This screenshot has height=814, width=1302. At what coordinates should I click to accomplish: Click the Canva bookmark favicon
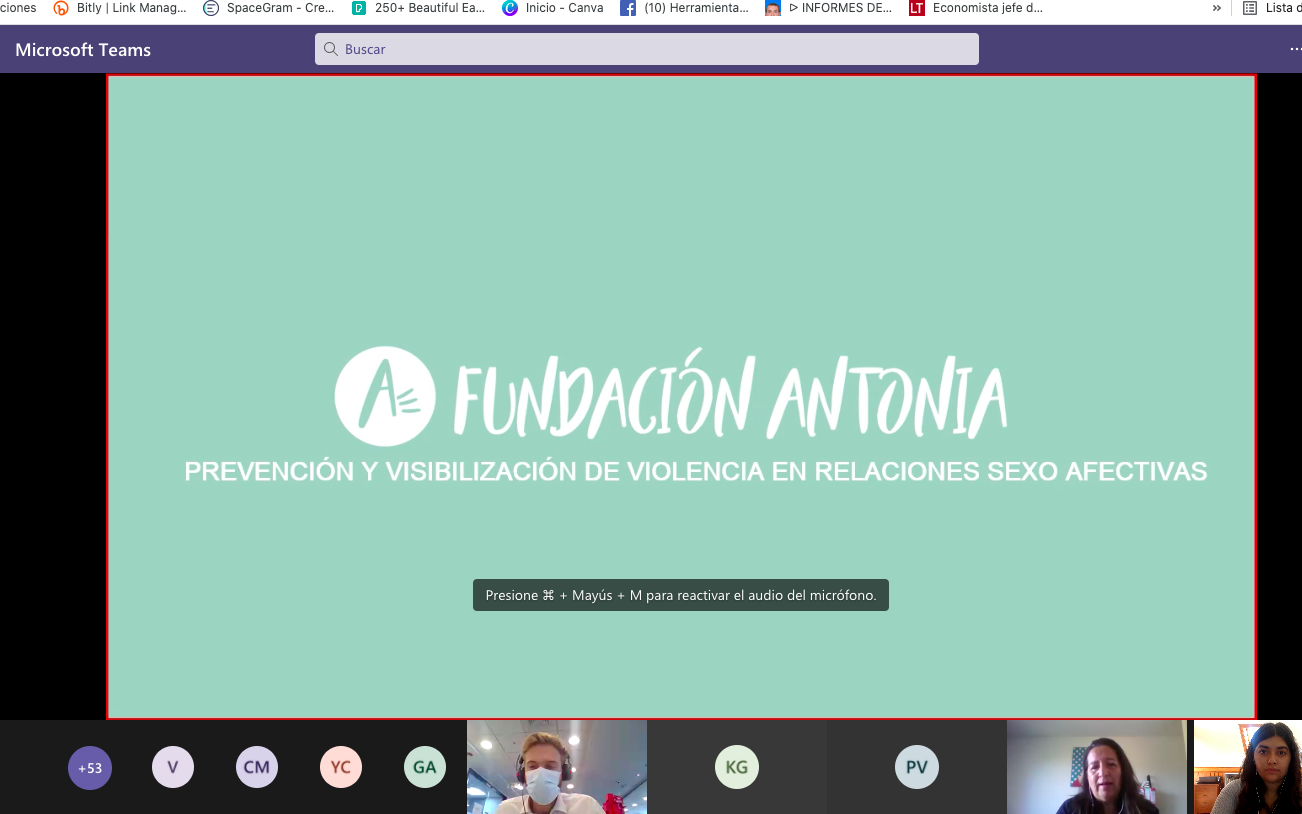click(510, 8)
